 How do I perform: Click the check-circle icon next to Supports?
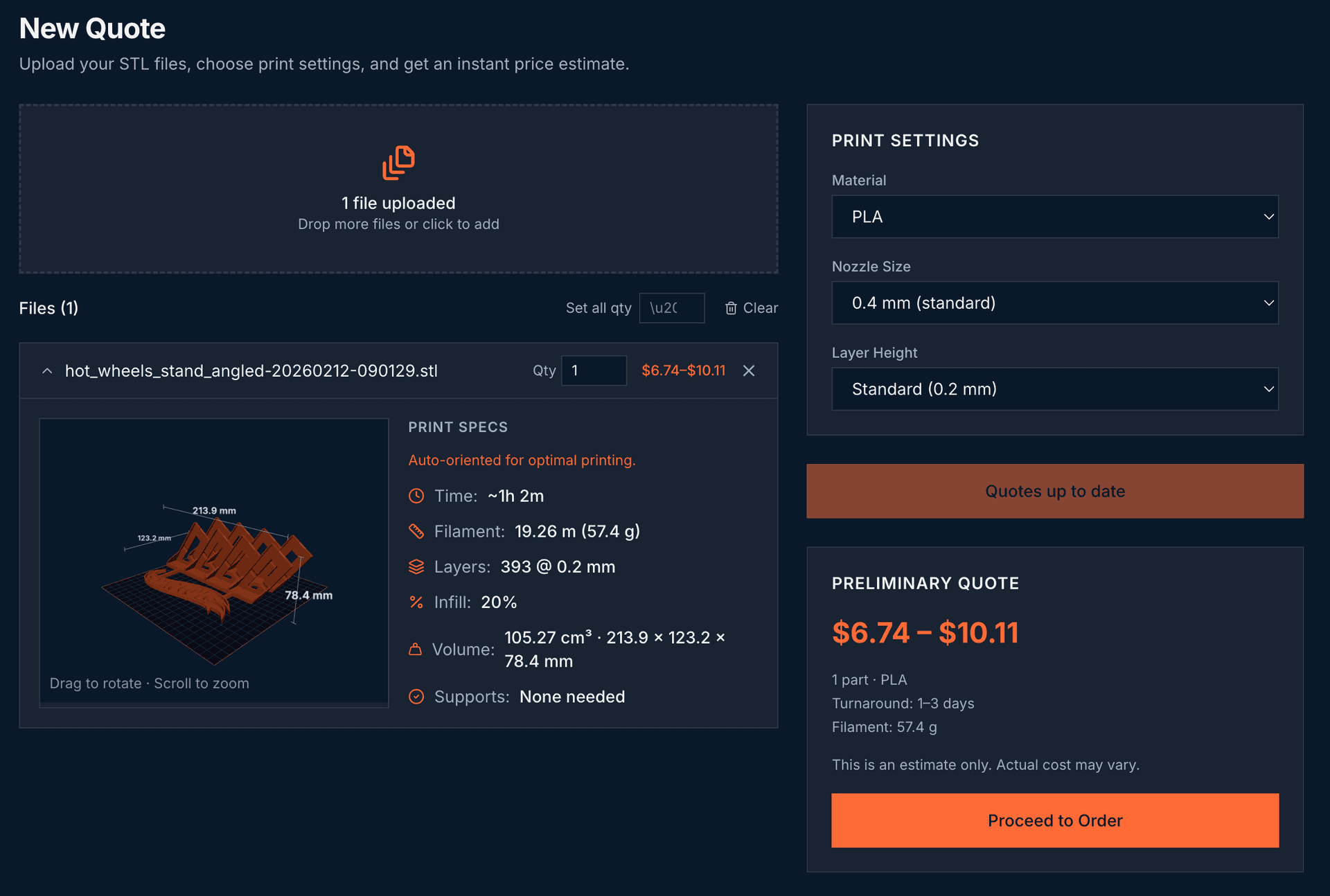coord(416,697)
